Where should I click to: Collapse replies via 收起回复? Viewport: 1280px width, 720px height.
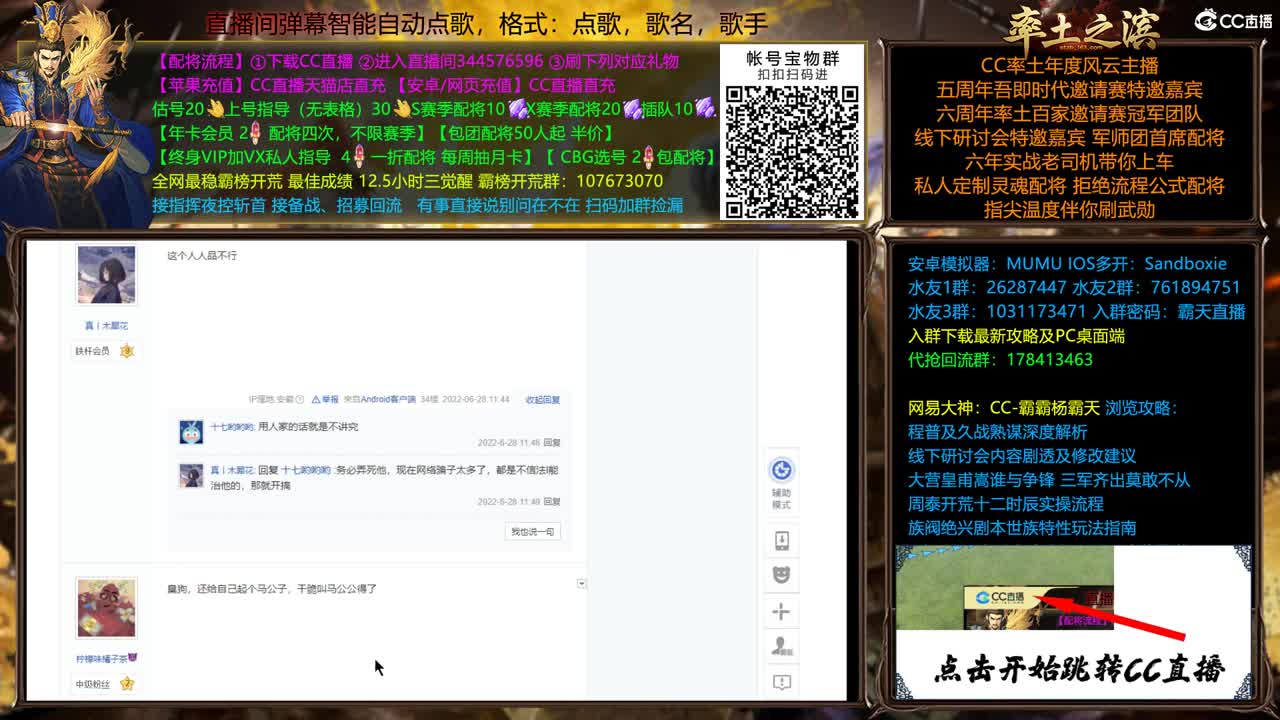(543, 399)
